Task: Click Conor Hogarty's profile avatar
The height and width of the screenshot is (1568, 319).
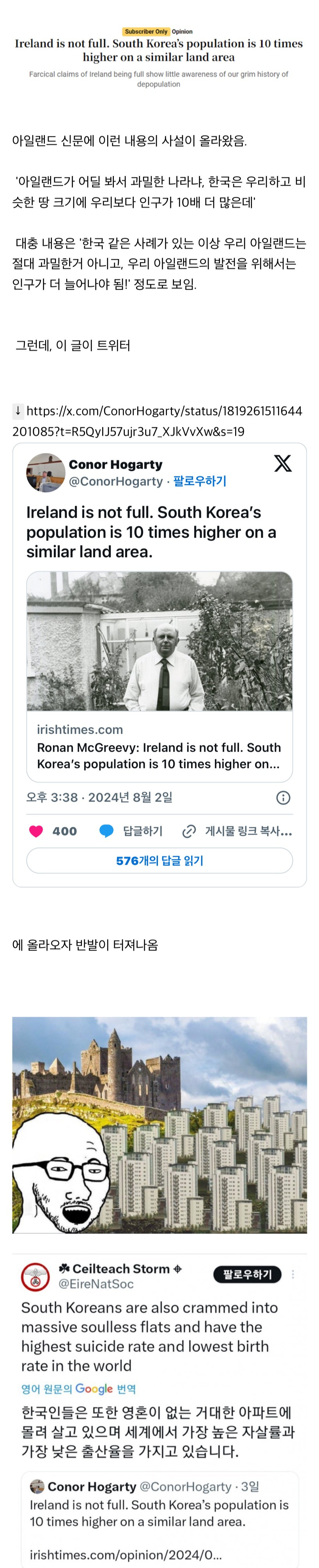Action: (x=46, y=473)
